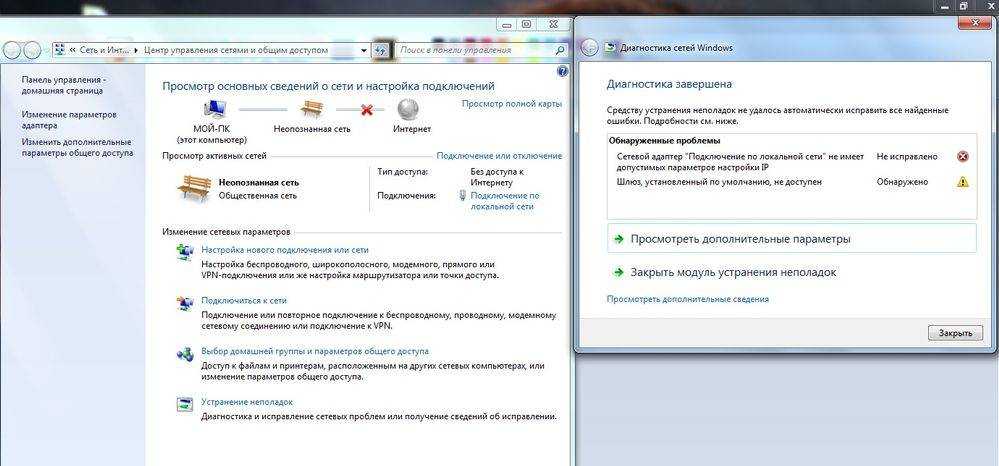Click red error icon next to Не исправлено
Image resolution: width=999 pixels, height=466 pixels.
963,156
